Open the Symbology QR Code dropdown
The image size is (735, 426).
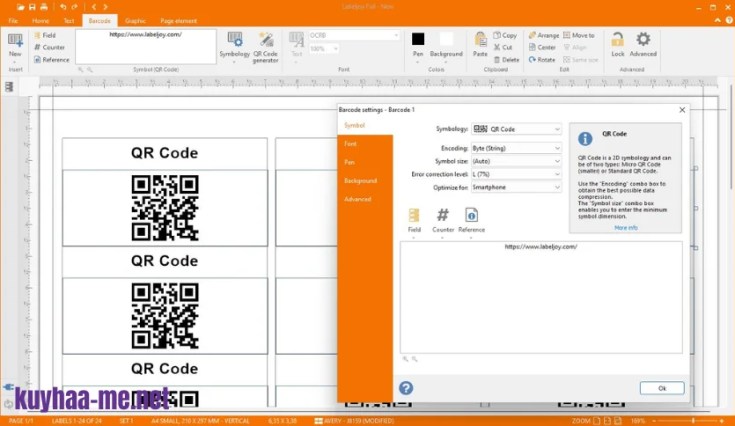coord(516,129)
